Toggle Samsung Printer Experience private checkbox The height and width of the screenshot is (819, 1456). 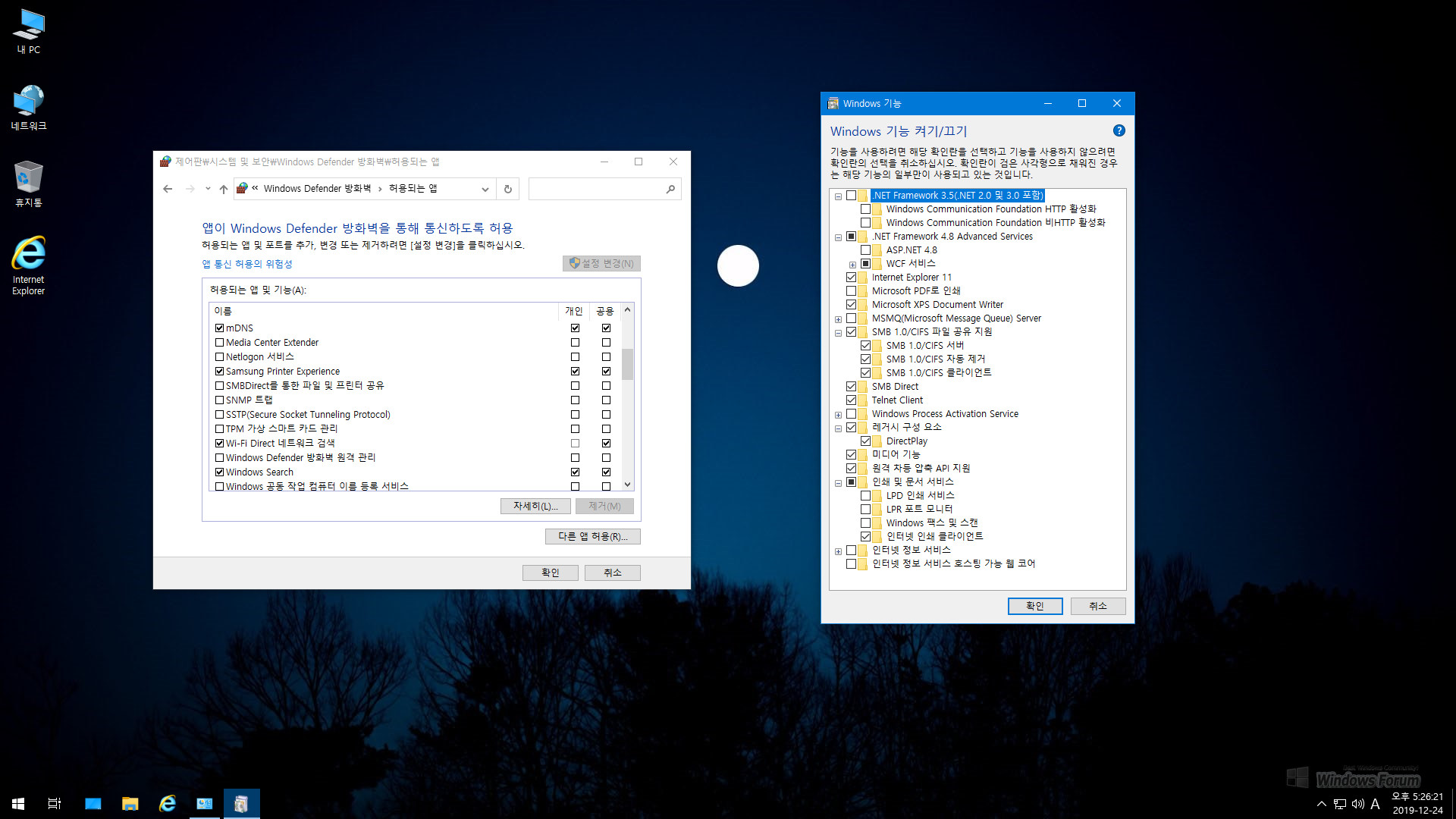tap(575, 372)
